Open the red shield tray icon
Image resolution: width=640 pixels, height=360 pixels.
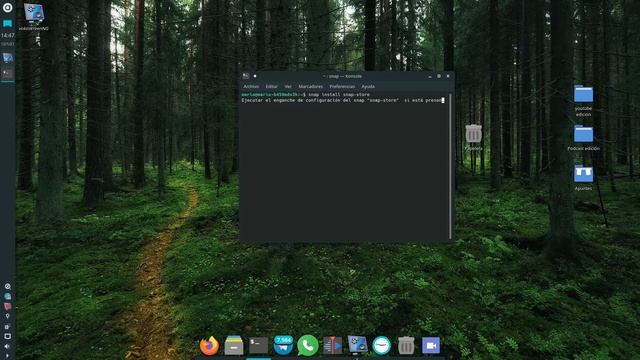[x=7, y=307]
